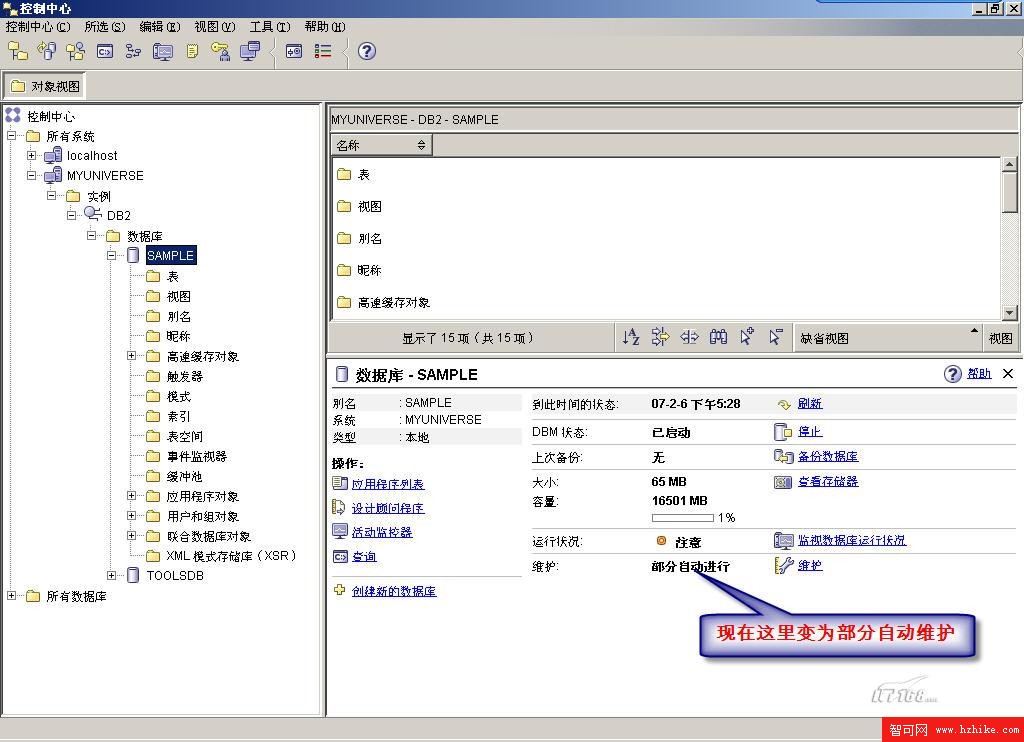
Task: Select the 对象视图 tab
Action: click(x=44, y=86)
